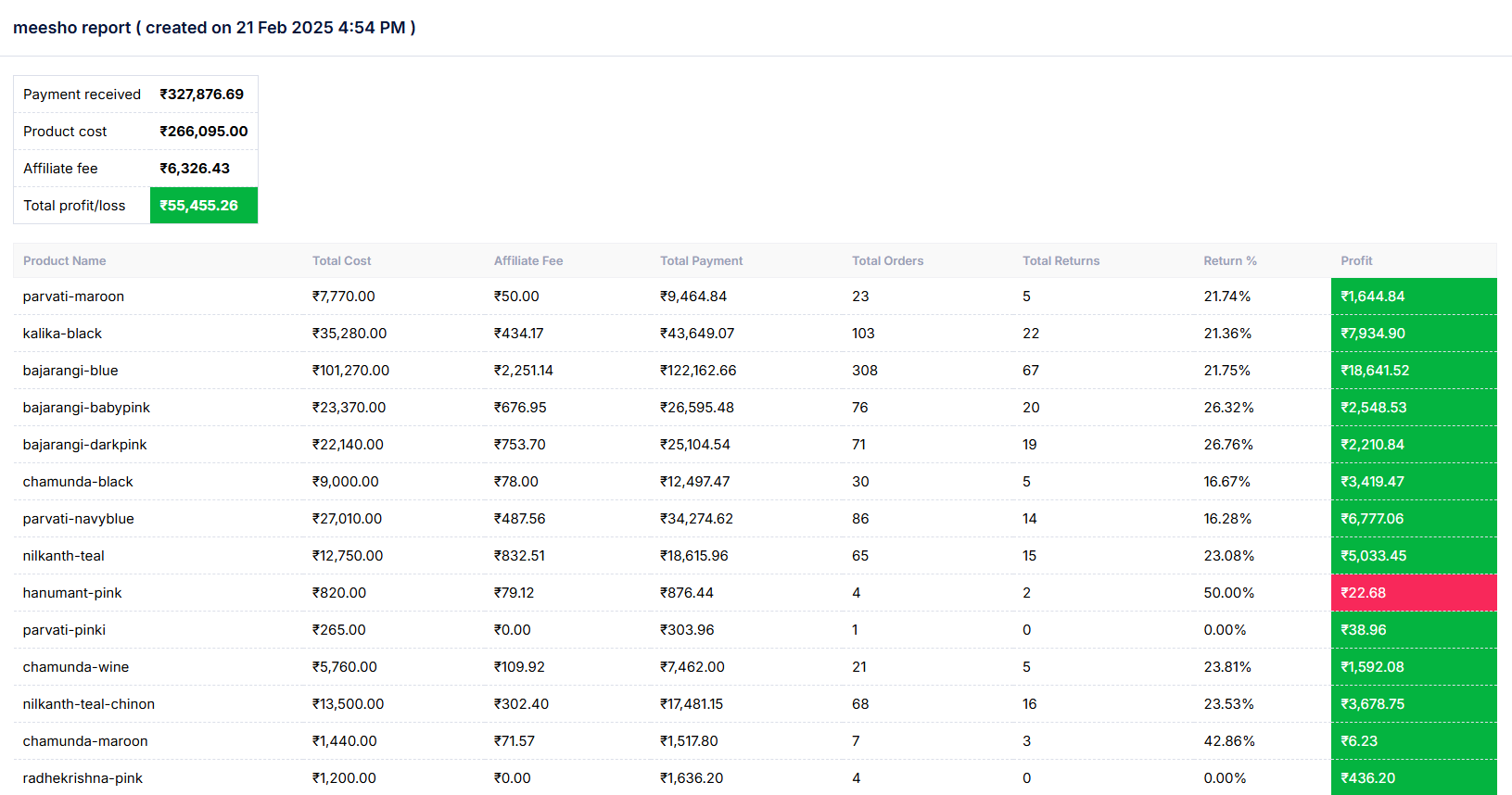Select the chamunda-wine product name
The height and width of the screenshot is (795, 1512).
pyautogui.click(x=76, y=667)
